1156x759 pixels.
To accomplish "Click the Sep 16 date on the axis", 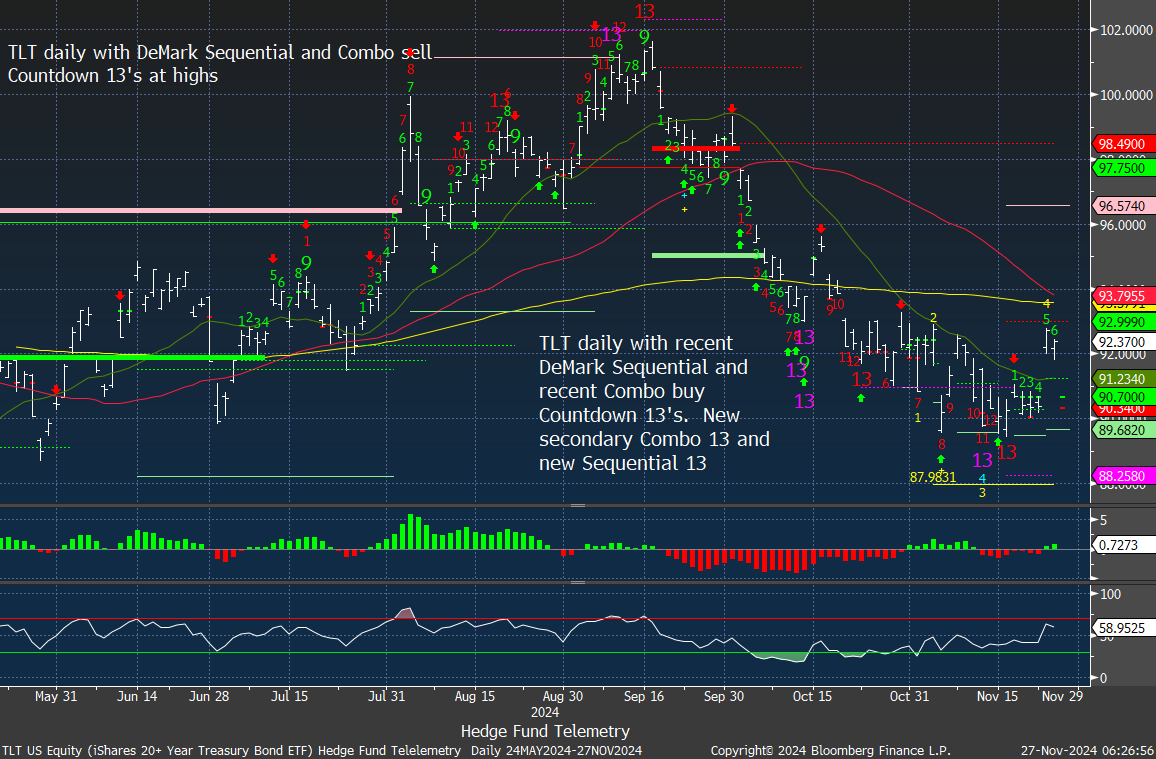I will [645, 696].
